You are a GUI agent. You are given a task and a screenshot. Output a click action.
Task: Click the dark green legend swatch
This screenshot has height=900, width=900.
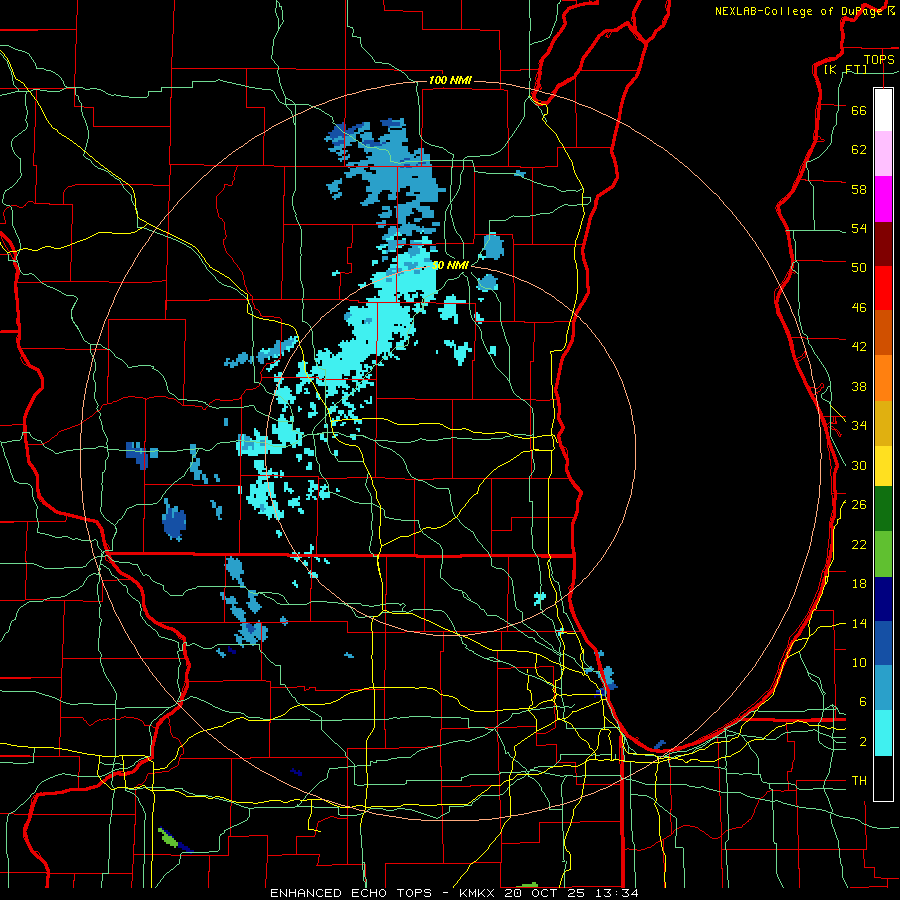click(883, 509)
